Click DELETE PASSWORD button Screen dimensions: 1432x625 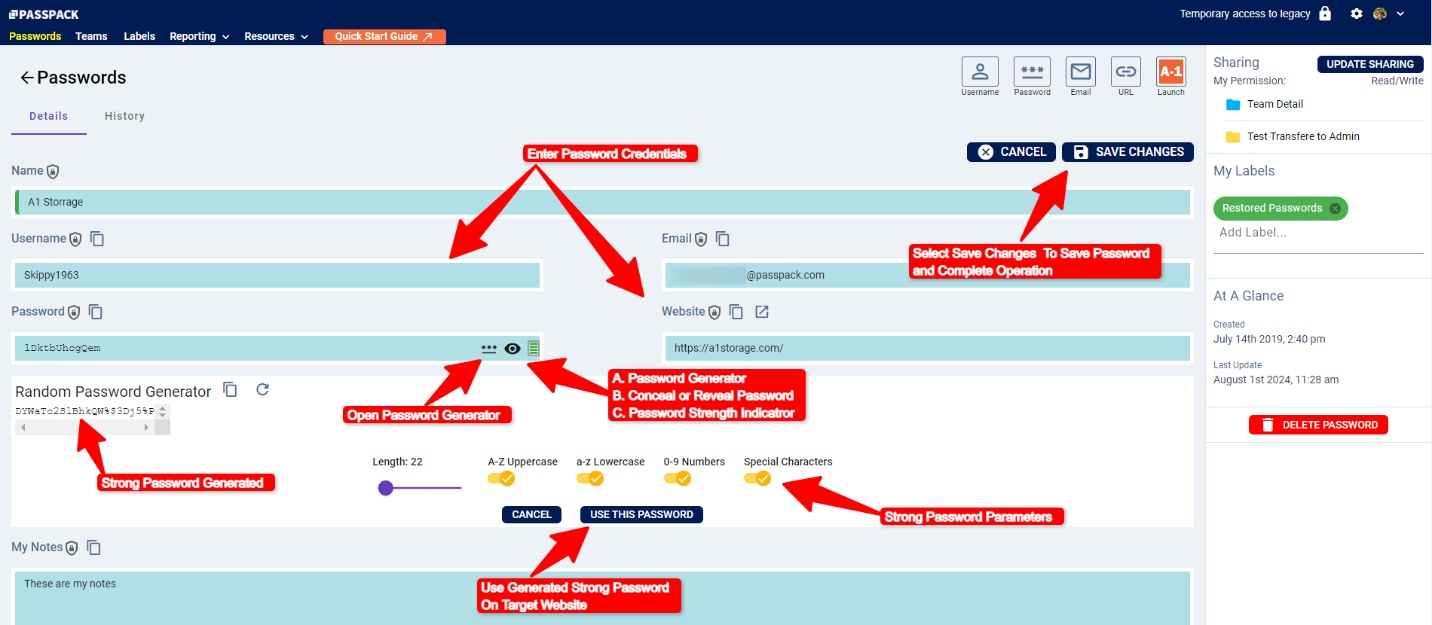click(1318, 425)
